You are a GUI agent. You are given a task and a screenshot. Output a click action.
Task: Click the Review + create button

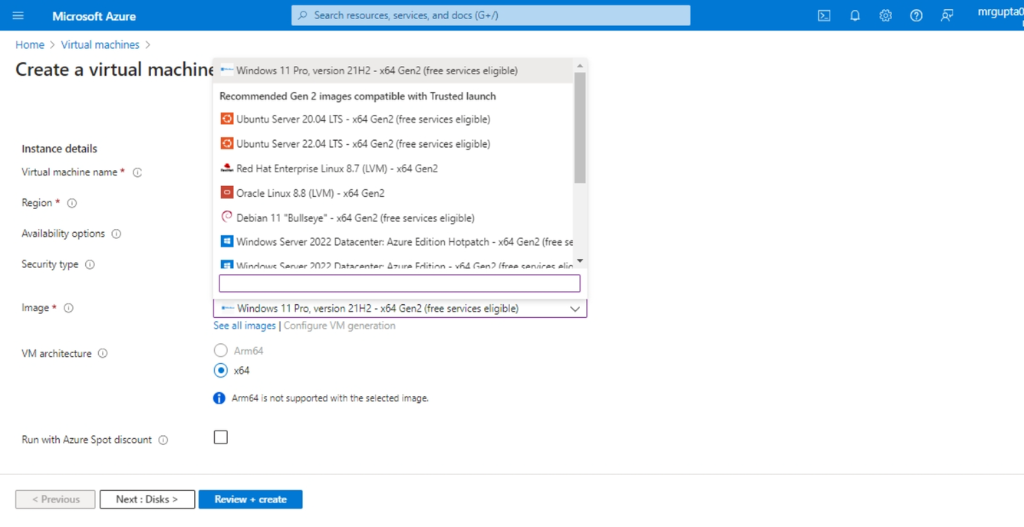(250, 499)
